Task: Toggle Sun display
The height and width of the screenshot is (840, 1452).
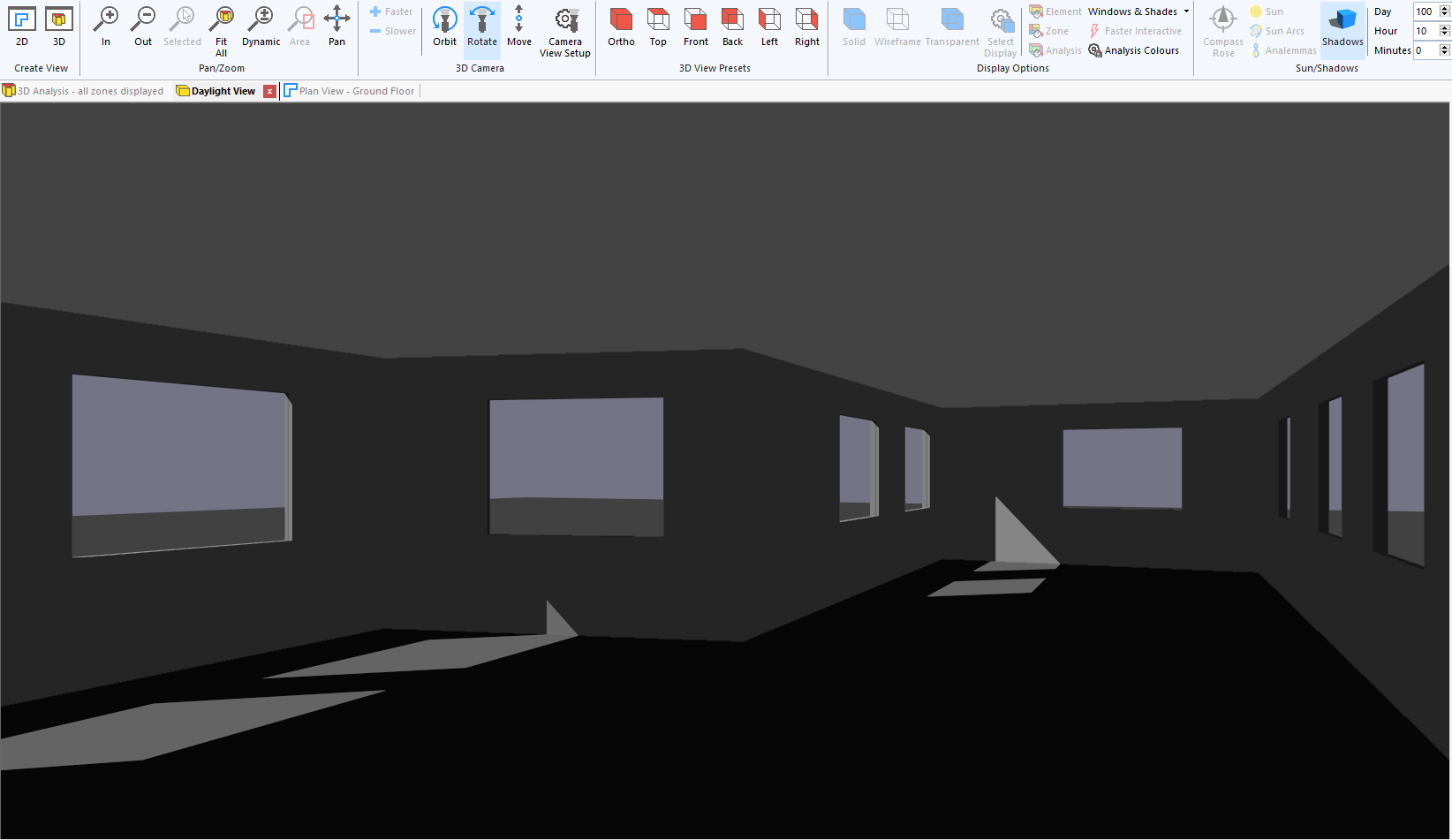Action: coord(1267,11)
